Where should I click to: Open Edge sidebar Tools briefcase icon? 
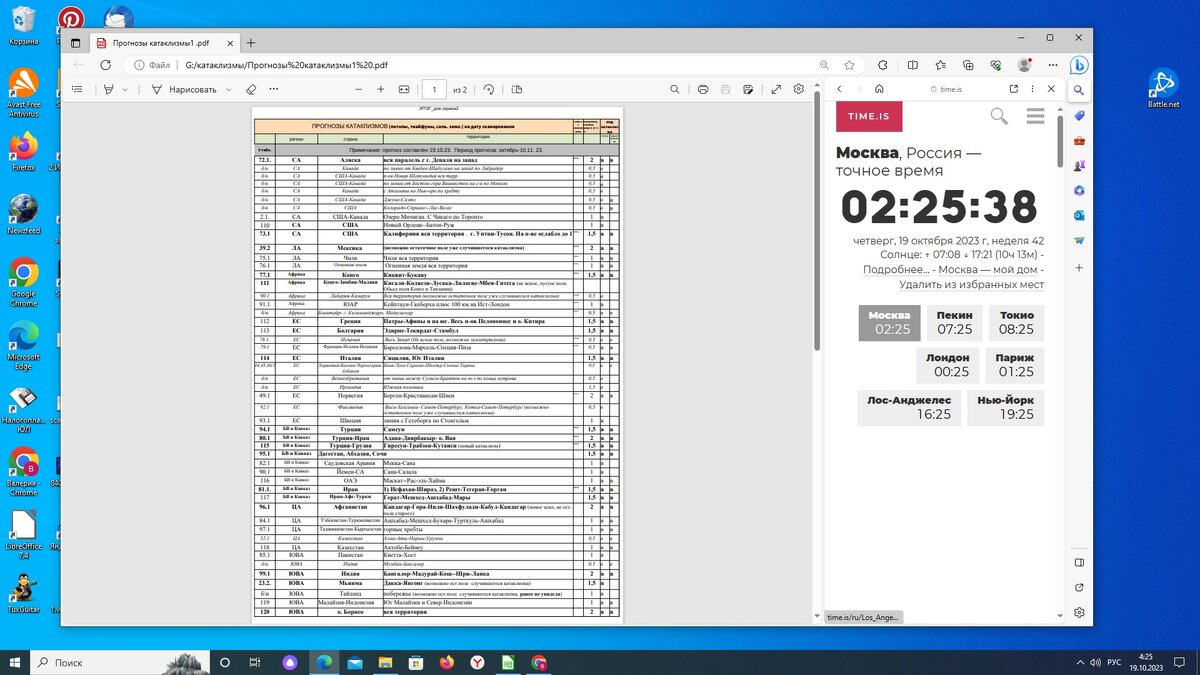[1080, 141]
